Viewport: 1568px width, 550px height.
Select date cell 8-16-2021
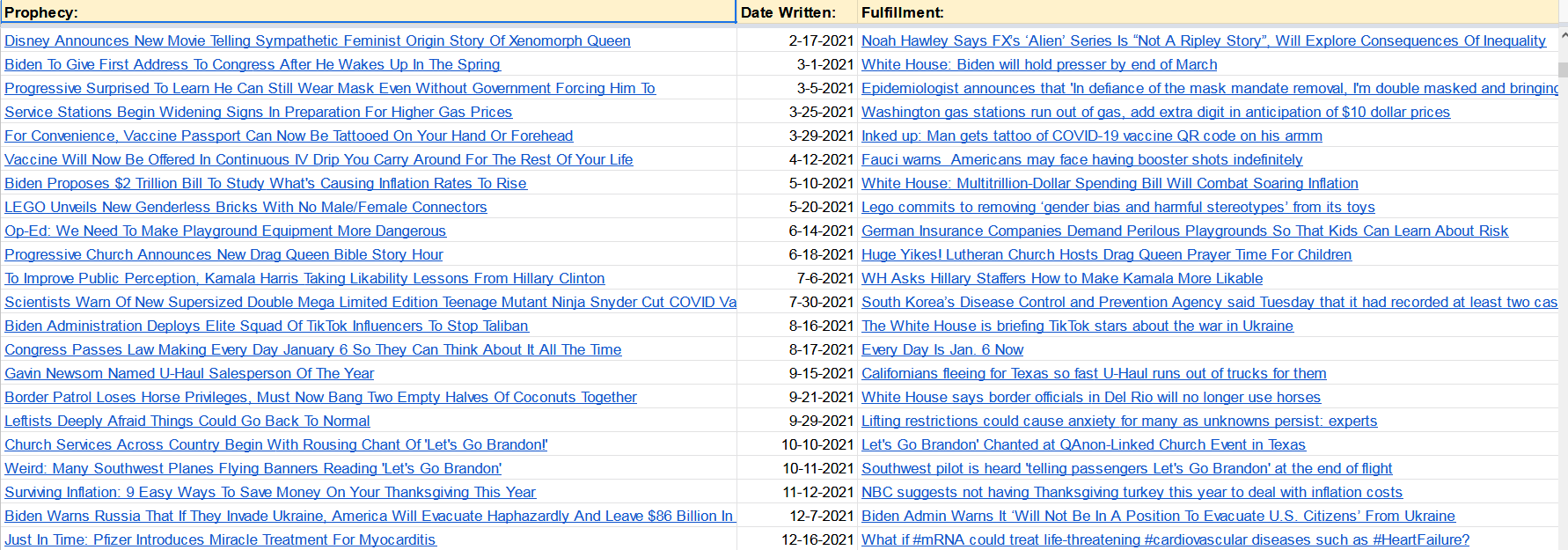[x=797, y=326]
